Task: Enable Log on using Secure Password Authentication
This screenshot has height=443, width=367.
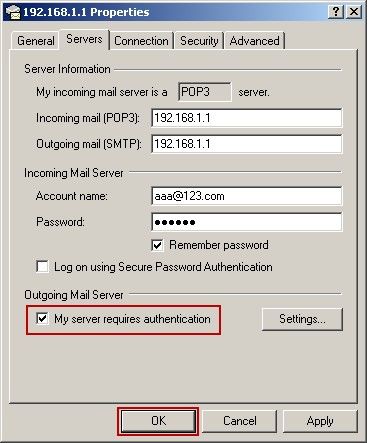Action: click(42, 267)
